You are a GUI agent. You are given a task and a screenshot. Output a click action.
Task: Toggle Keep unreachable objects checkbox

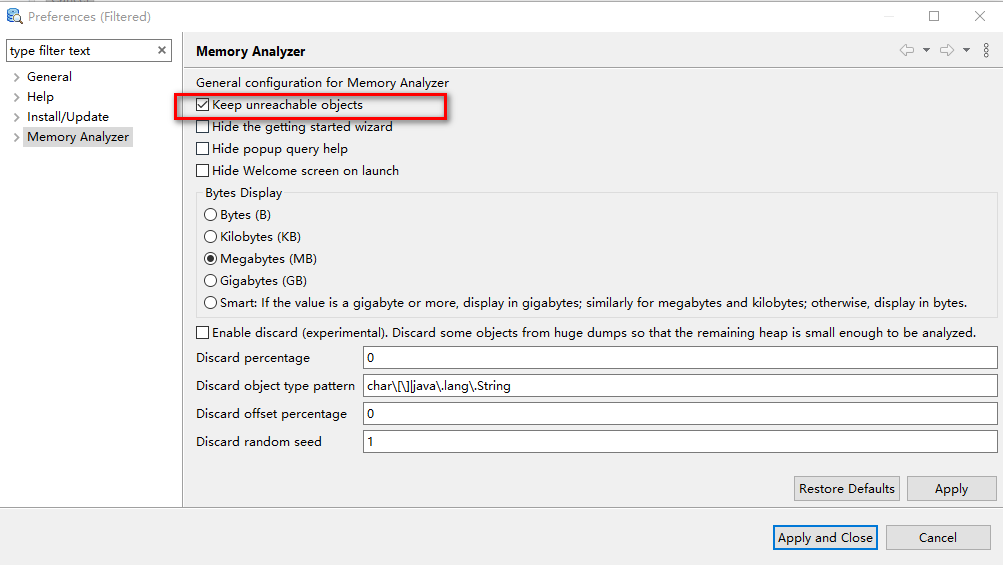202,104
